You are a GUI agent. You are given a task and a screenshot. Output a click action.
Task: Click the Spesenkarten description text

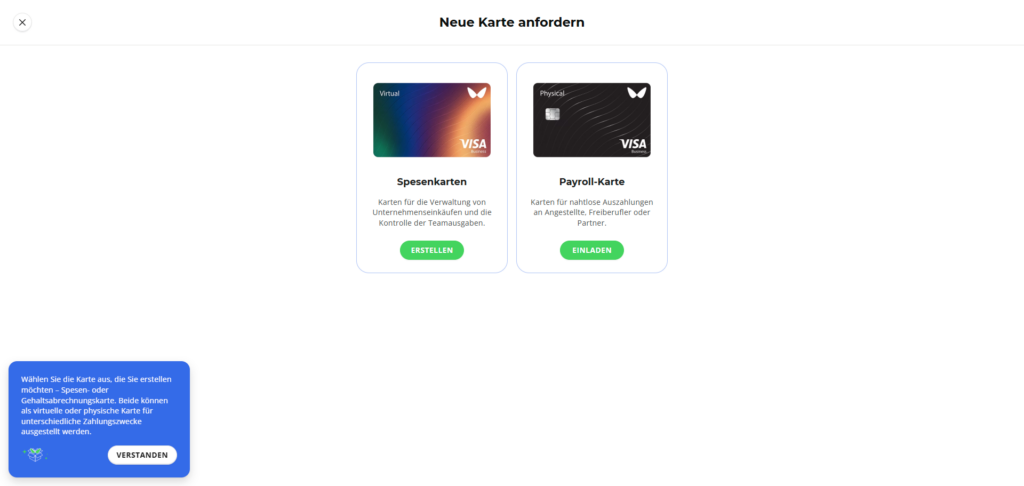click(432, 212)
